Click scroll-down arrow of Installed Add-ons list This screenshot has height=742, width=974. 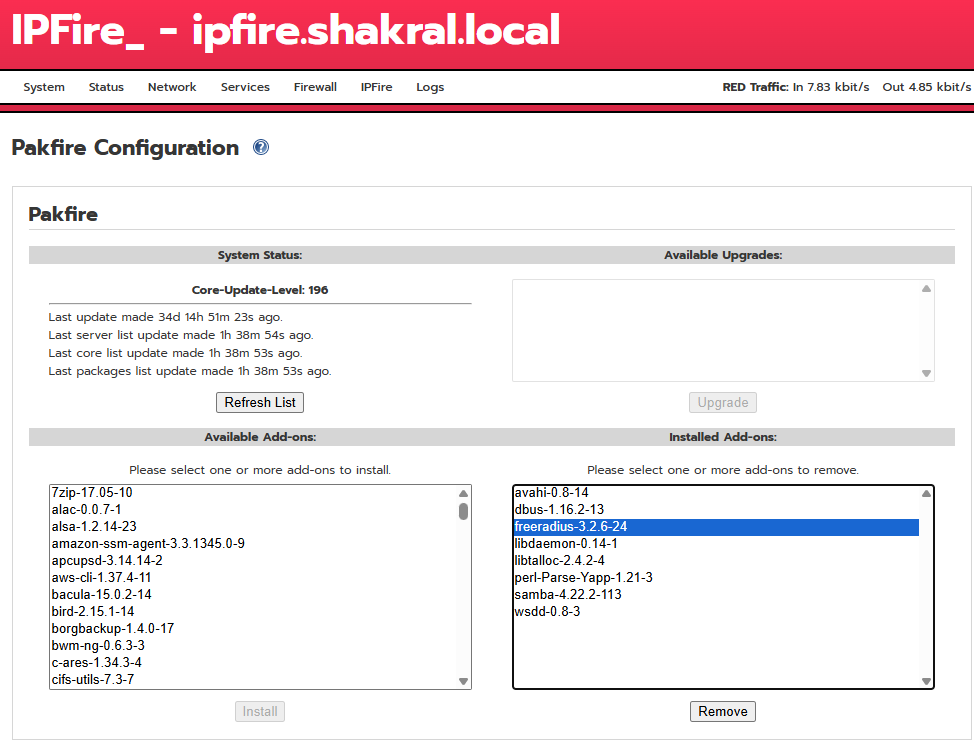tap(926, 681)
